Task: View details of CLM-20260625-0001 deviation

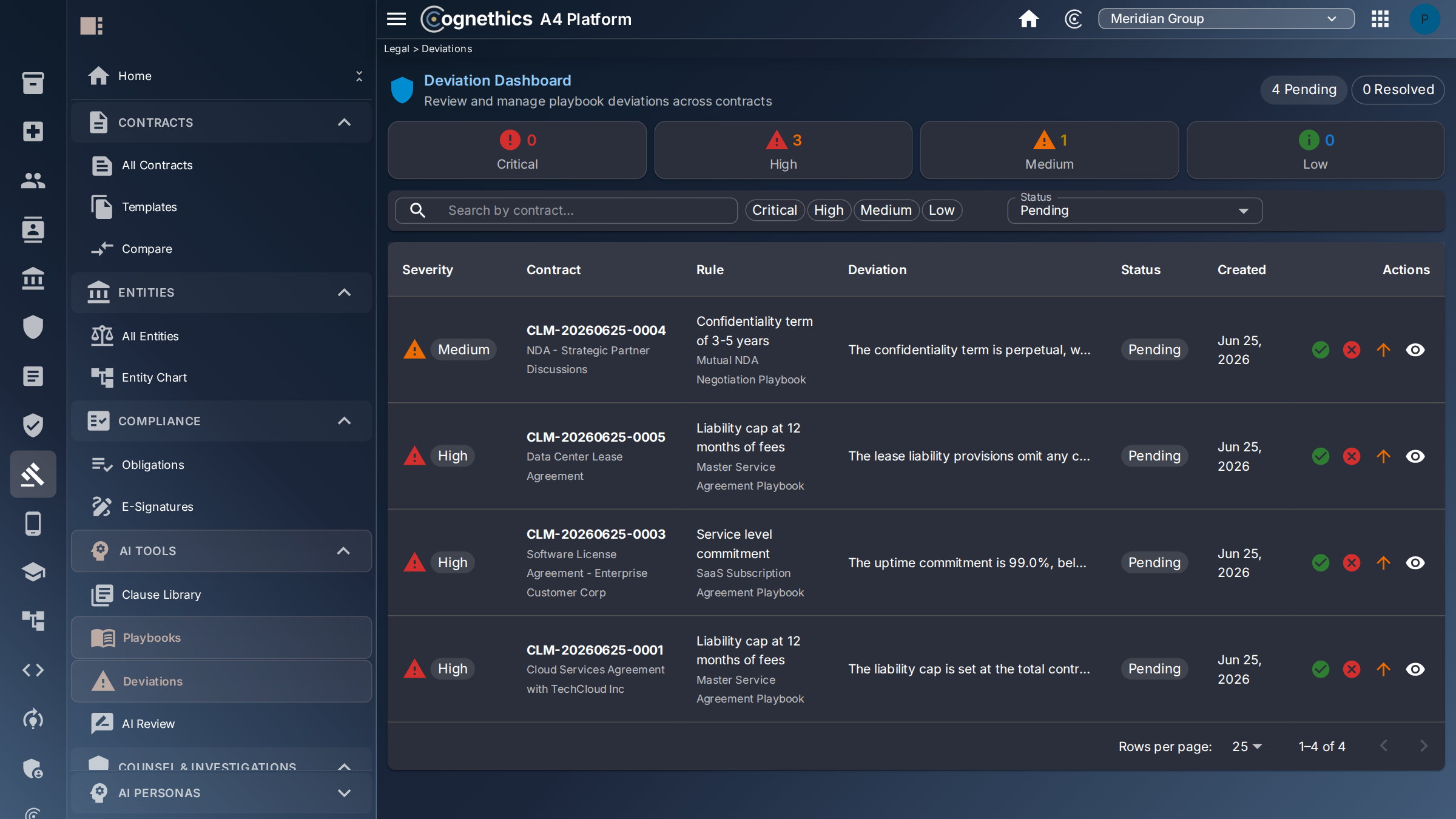Action: (1415, 669)
